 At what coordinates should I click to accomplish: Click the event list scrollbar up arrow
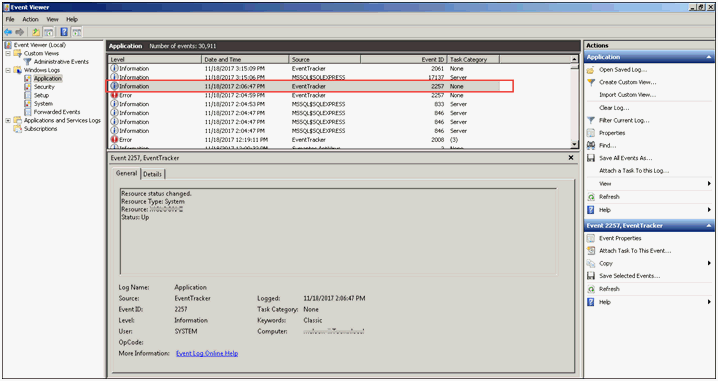[575, 60]
